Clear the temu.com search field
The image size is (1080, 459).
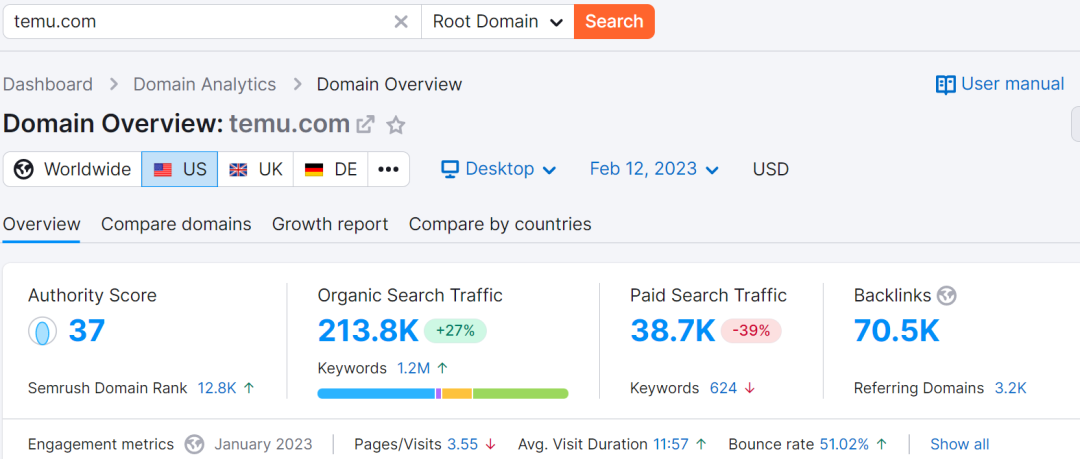400,22
